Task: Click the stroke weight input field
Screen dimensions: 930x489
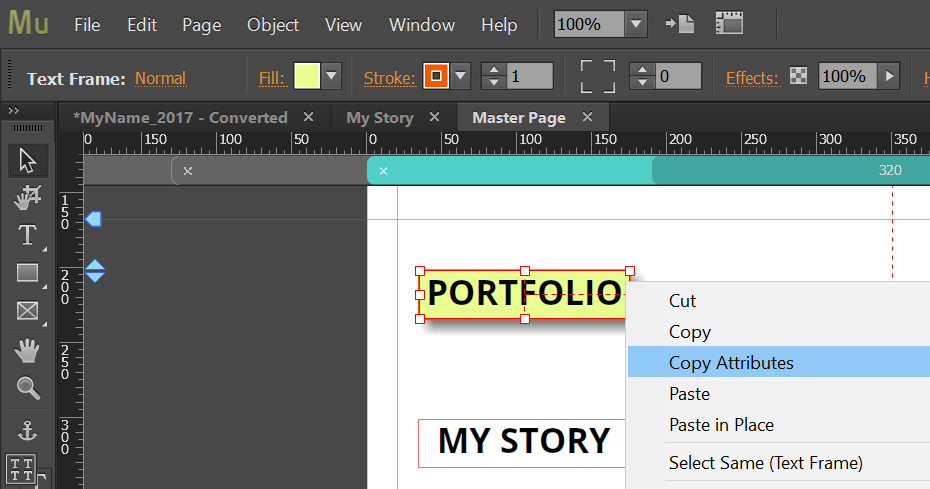Action: (529, 76)
